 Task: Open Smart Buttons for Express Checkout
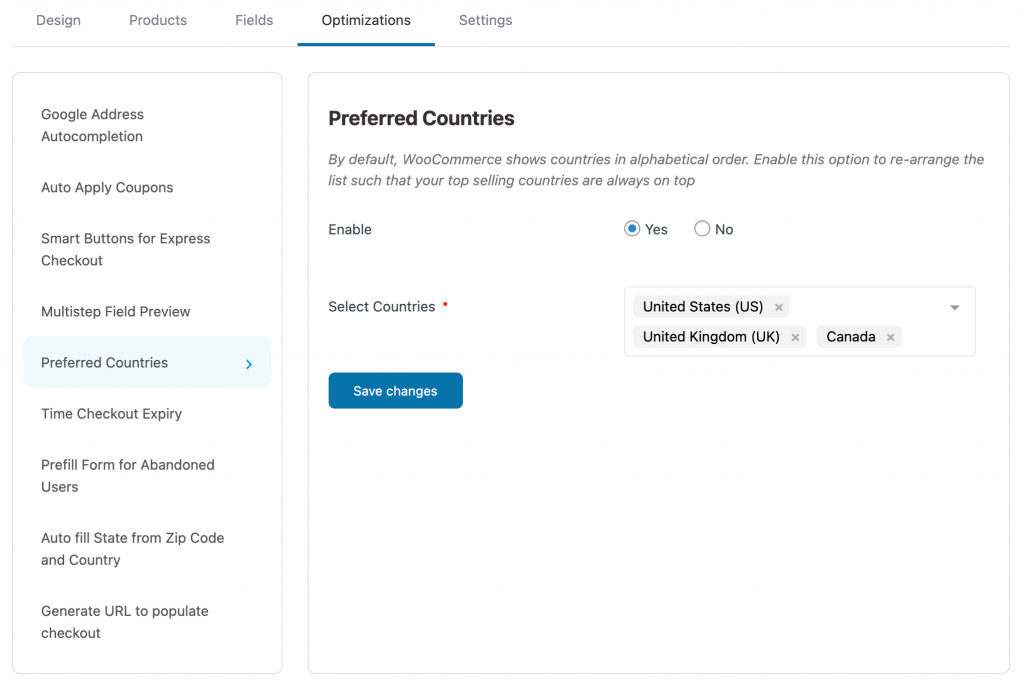point(125,249)
